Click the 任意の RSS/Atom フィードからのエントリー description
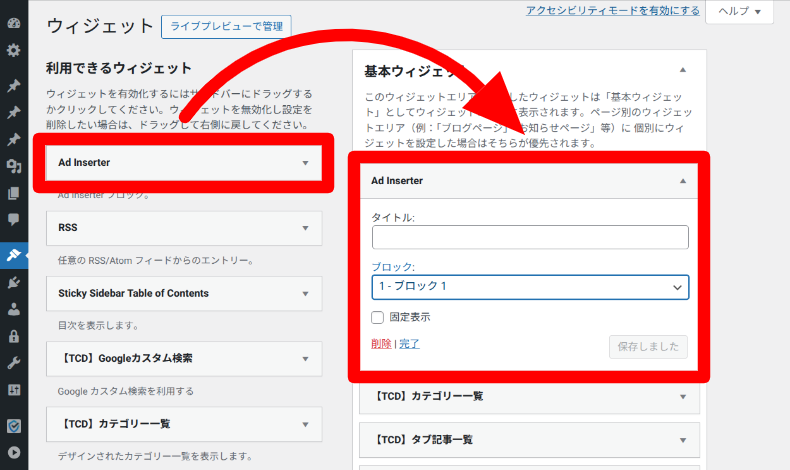Viewport: 790px width, 470px height. [x=156, y=260]
